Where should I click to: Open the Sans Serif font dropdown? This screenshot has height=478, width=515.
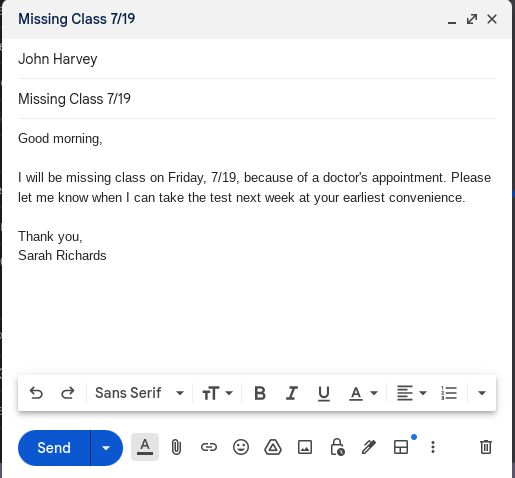tap(139, 393)
